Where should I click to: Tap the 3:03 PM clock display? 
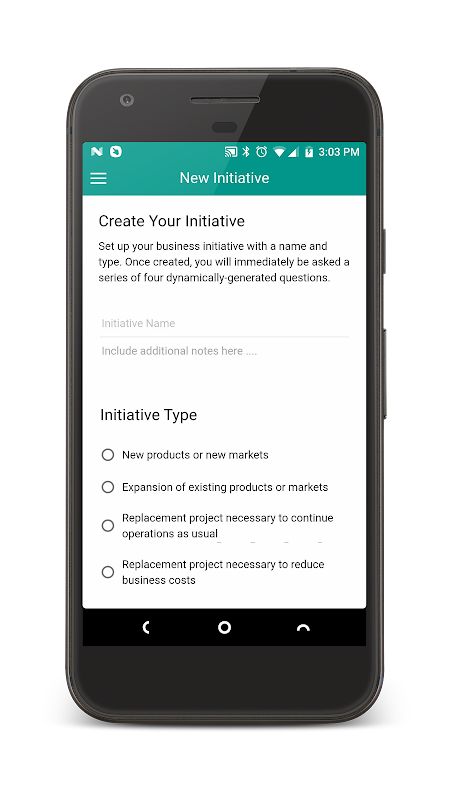tap(339, 152)
